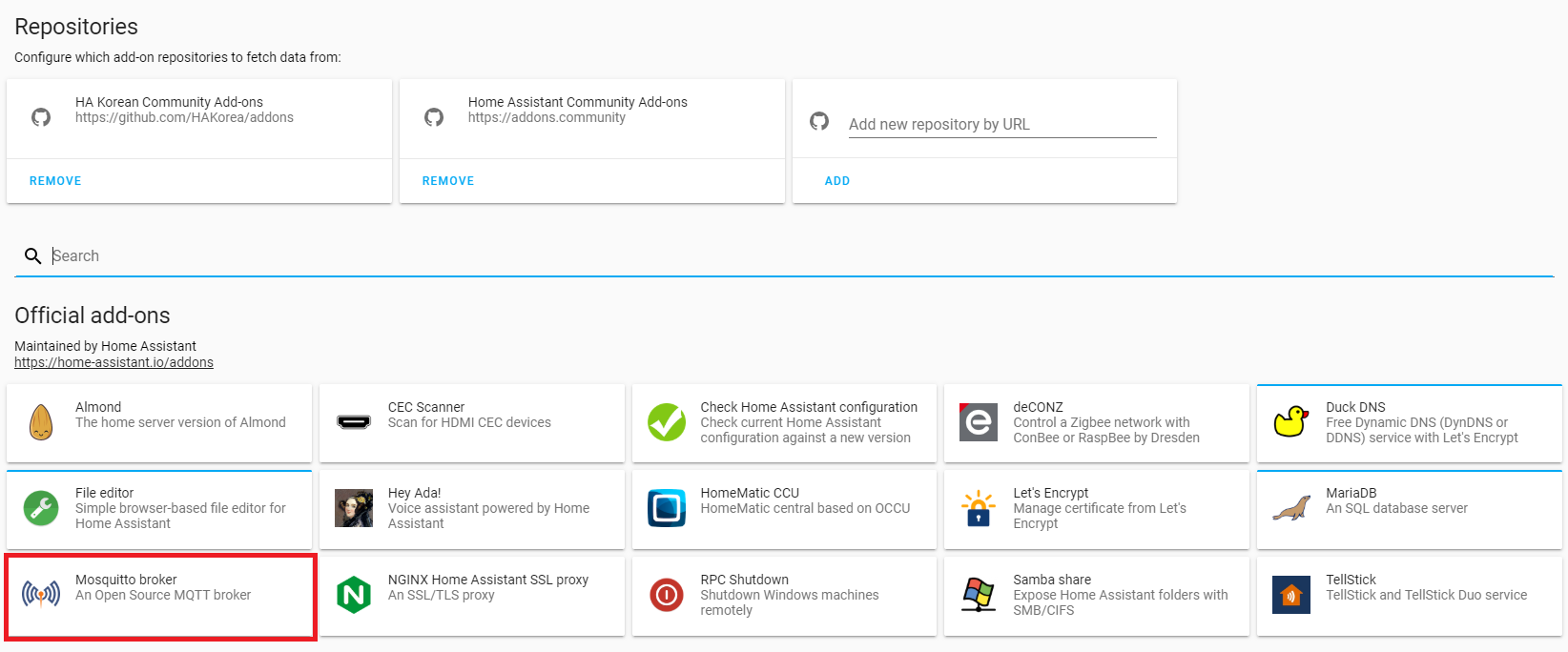Click the RPC Shutdown red power icon

pos(667,595)
